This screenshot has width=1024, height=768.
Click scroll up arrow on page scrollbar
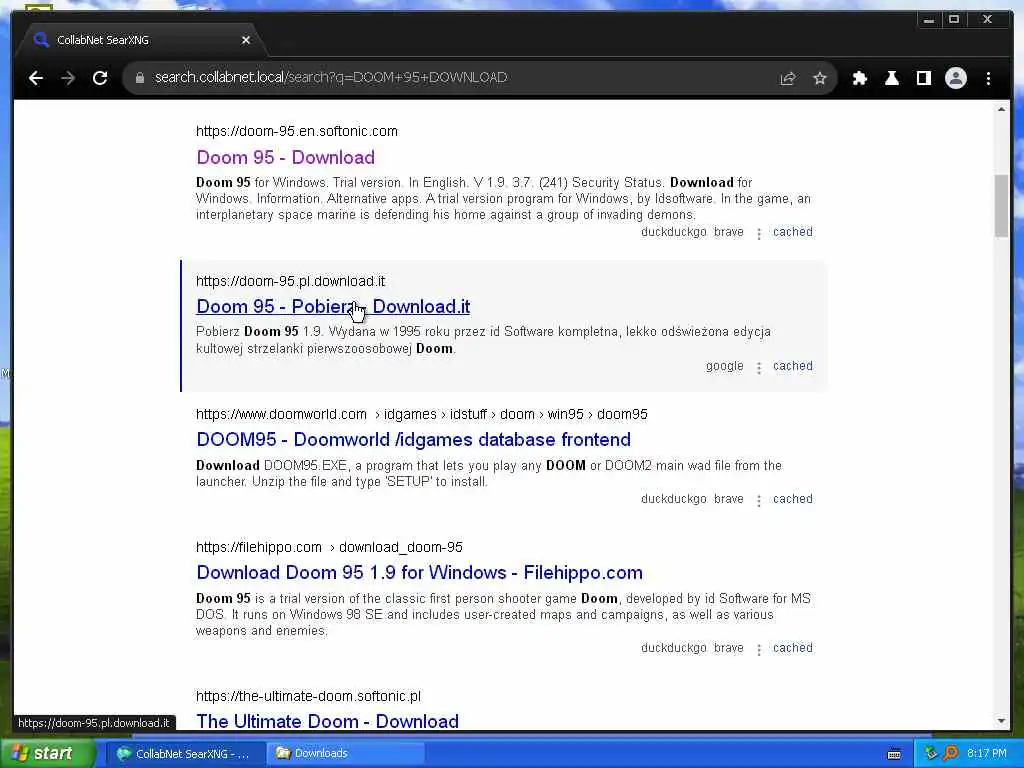[1001, 110]
